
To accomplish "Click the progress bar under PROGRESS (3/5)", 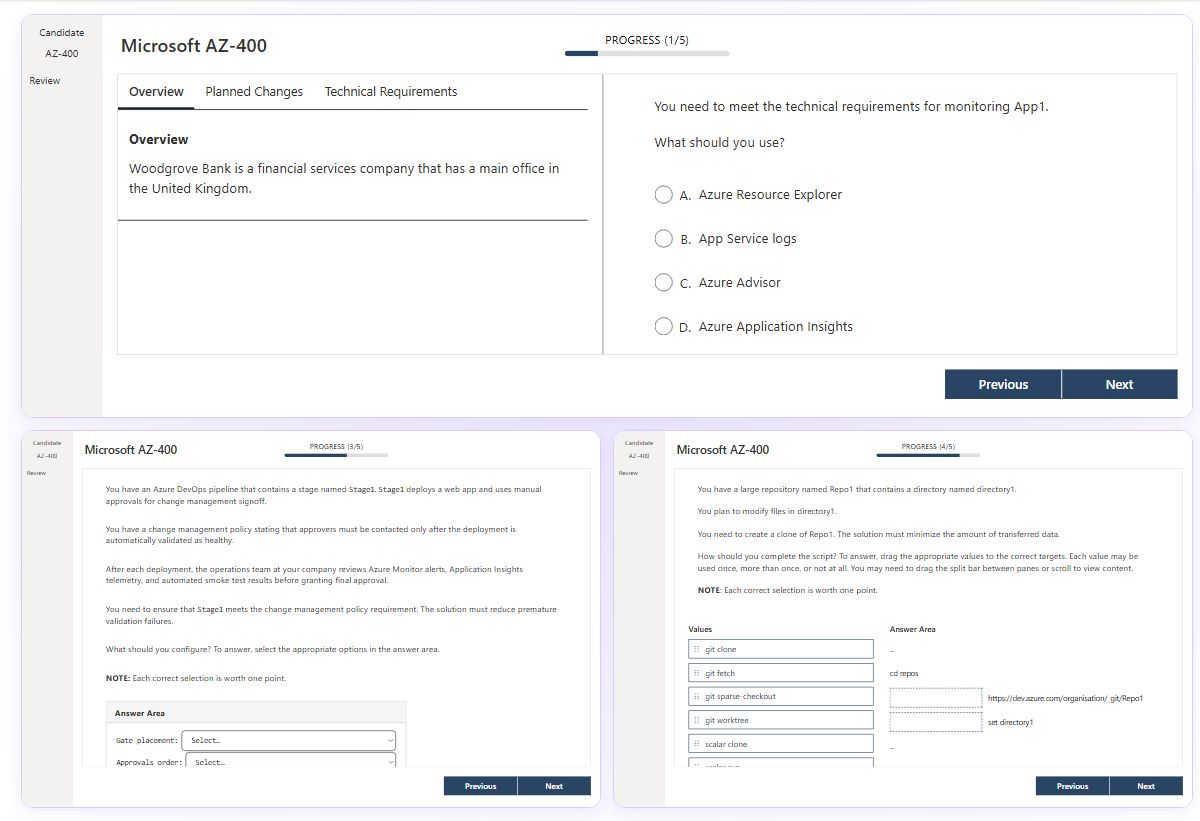I will [336, 455].
